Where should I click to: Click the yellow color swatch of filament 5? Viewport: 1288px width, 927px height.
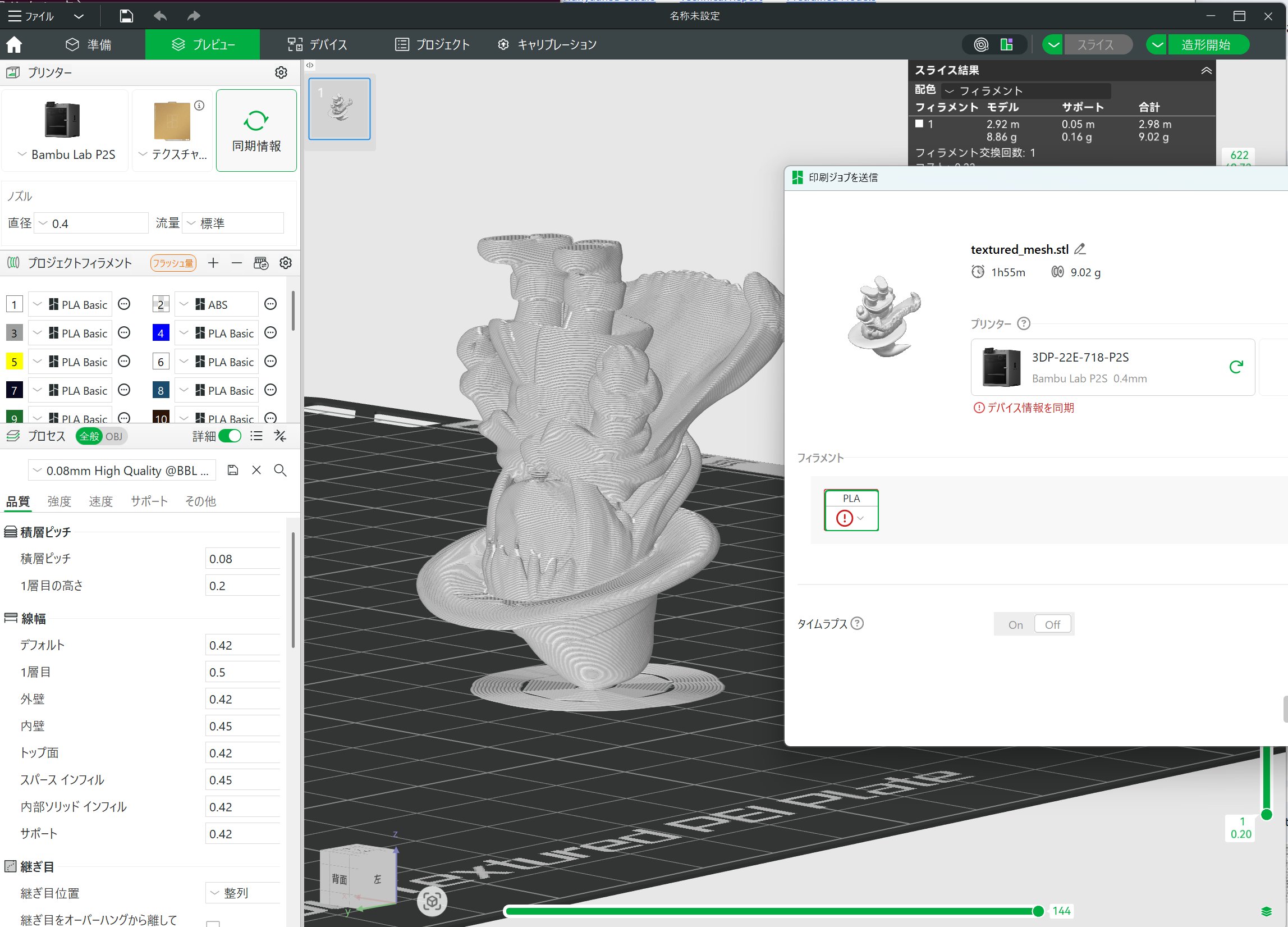(13, 361)
